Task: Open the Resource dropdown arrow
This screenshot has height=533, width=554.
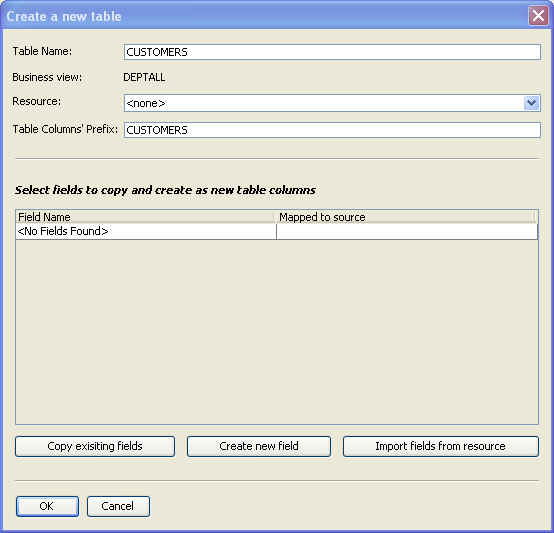Action: point(531,103)
